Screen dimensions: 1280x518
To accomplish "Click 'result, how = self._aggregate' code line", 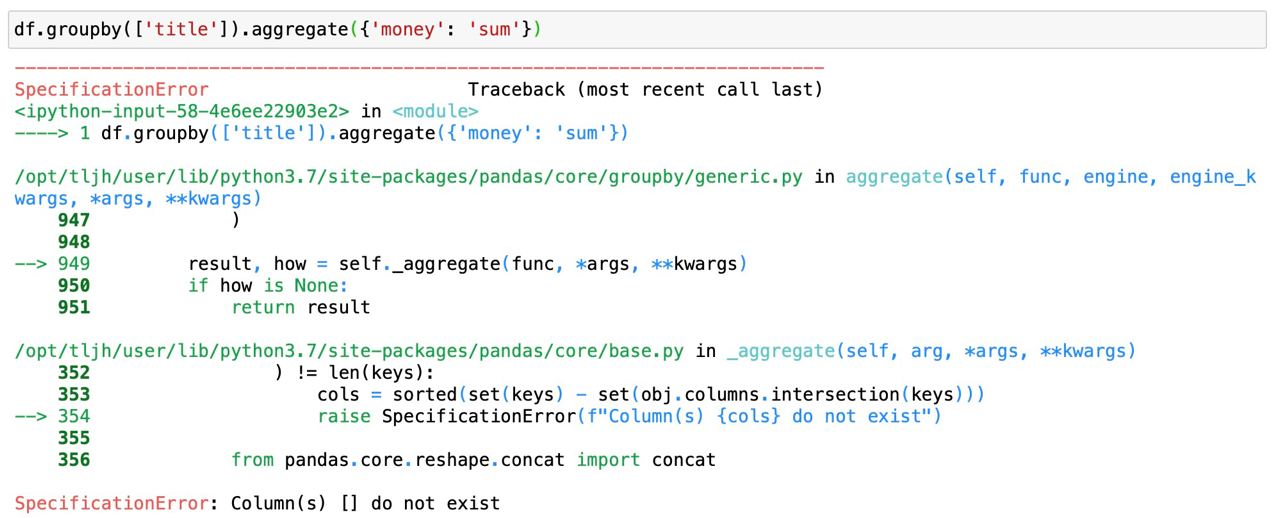I will (468, 264).
